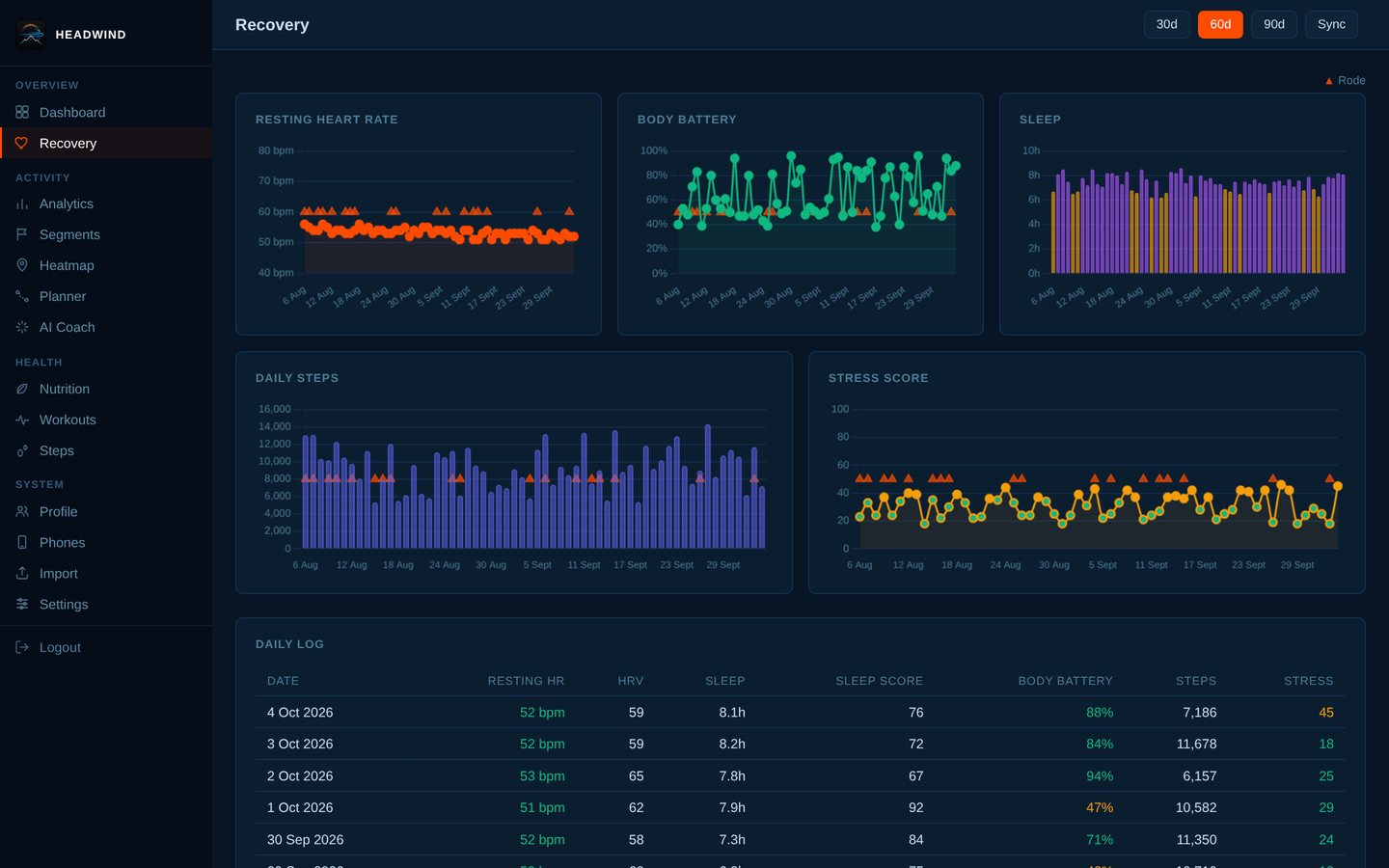
Task: Click the Headwind logo icon
Action: pyautogui.click(x=31, y=34)
